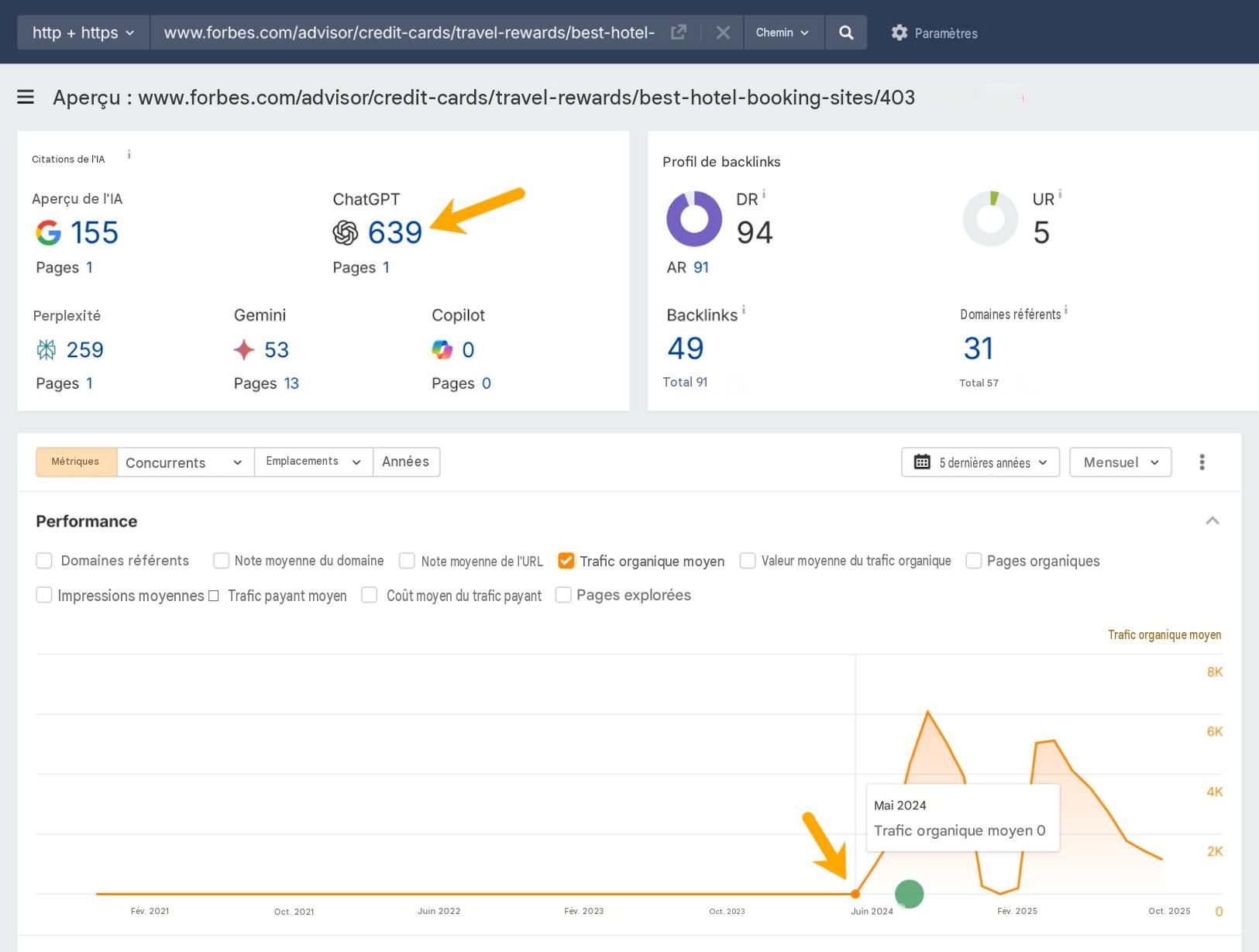Select the Années tab
1259x952 pixels.
tap(406, 462)
